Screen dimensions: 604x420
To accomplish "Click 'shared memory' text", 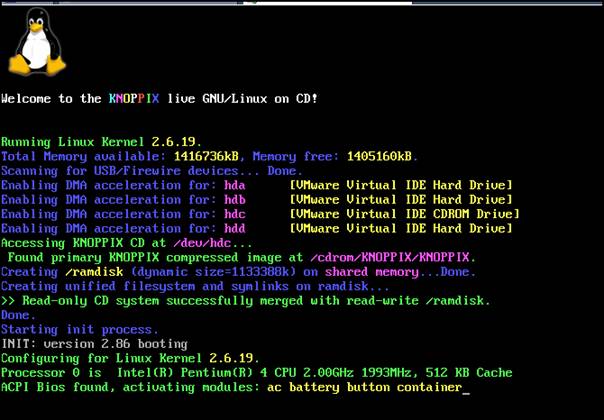I will click(372, 272).
